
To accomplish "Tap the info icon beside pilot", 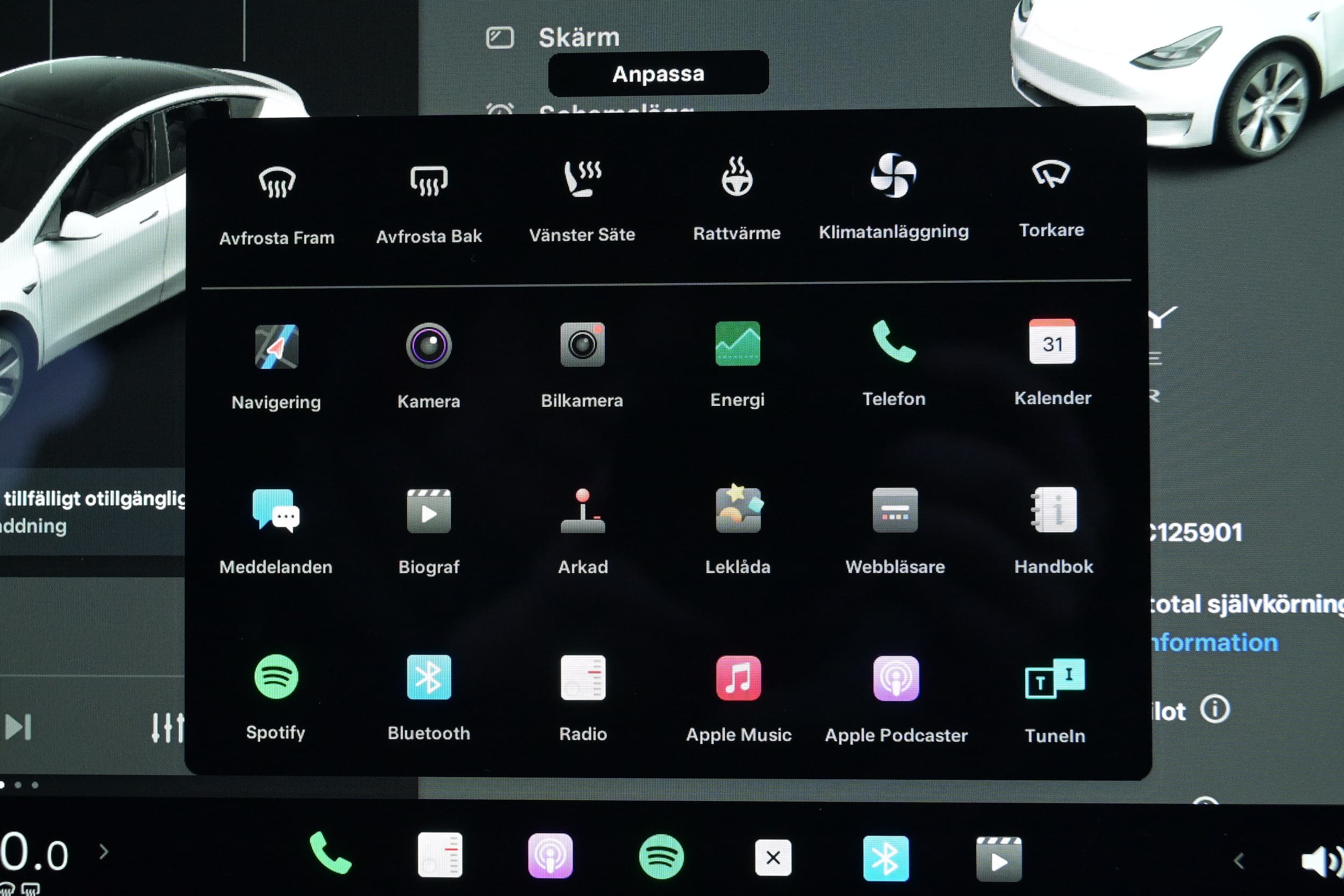I will (1215, 709).
